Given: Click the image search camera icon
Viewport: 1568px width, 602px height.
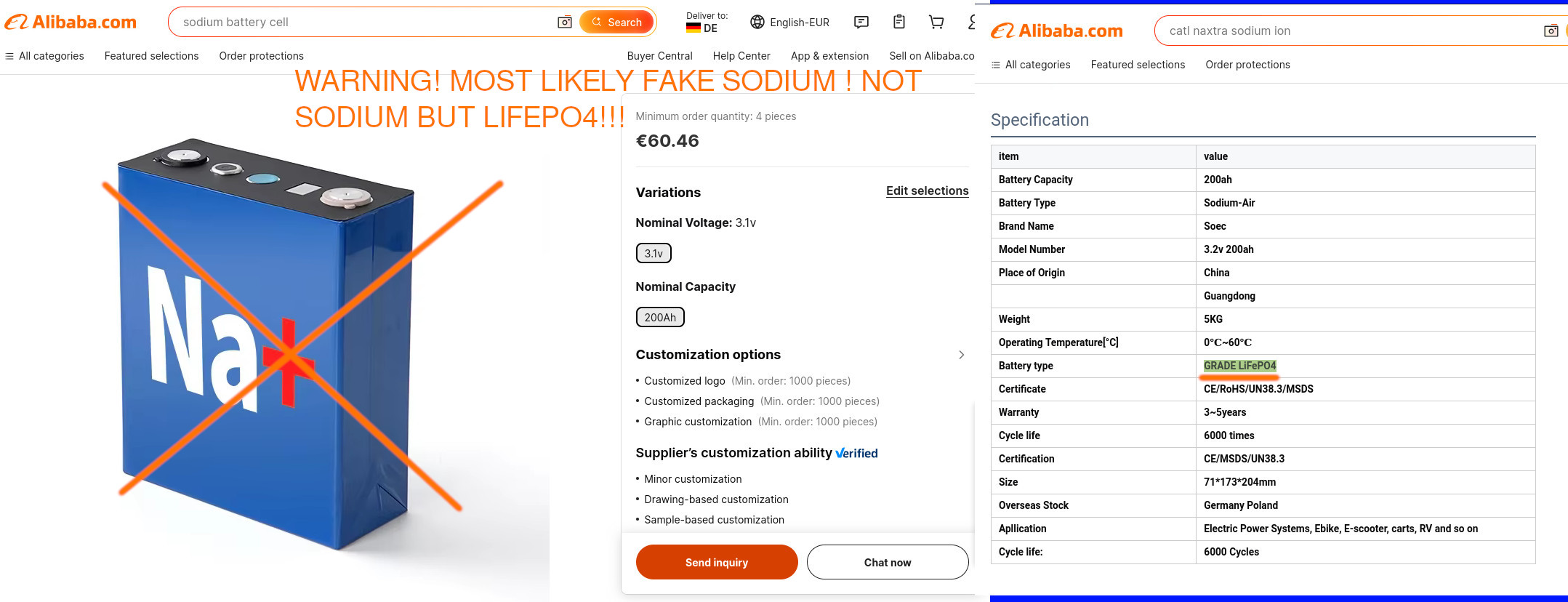Looking at the screenshot, I should [x=565, y=23].
